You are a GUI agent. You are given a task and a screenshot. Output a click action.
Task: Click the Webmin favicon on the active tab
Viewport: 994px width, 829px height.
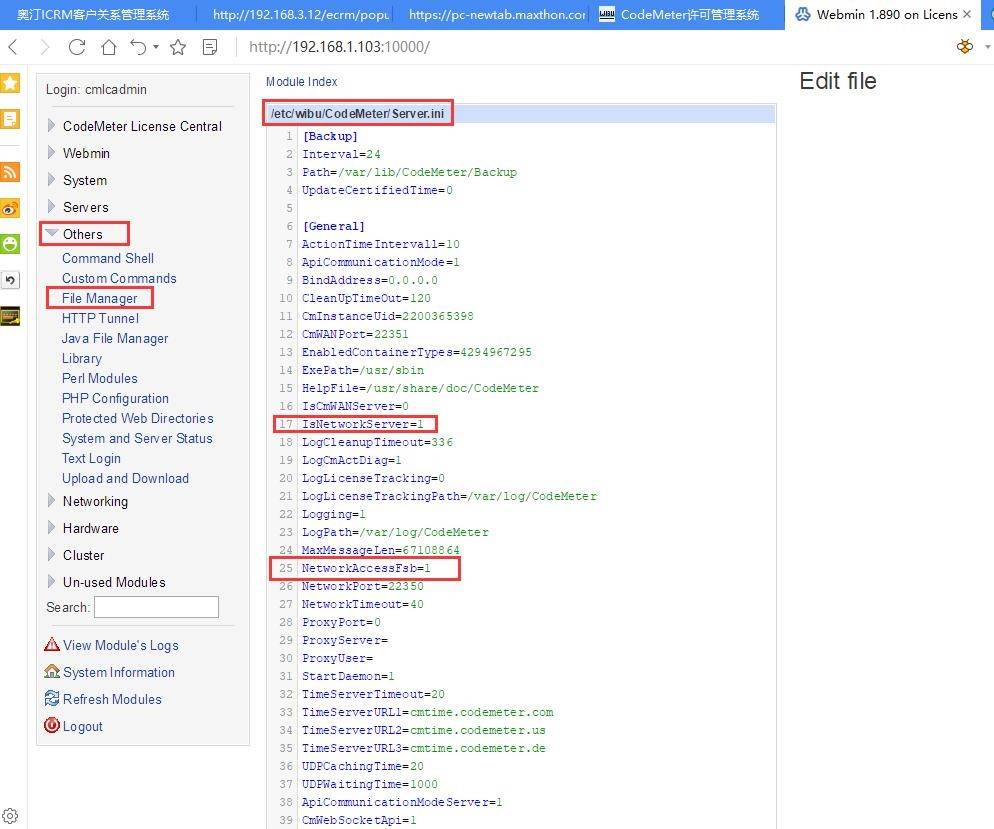coord(803,14)
